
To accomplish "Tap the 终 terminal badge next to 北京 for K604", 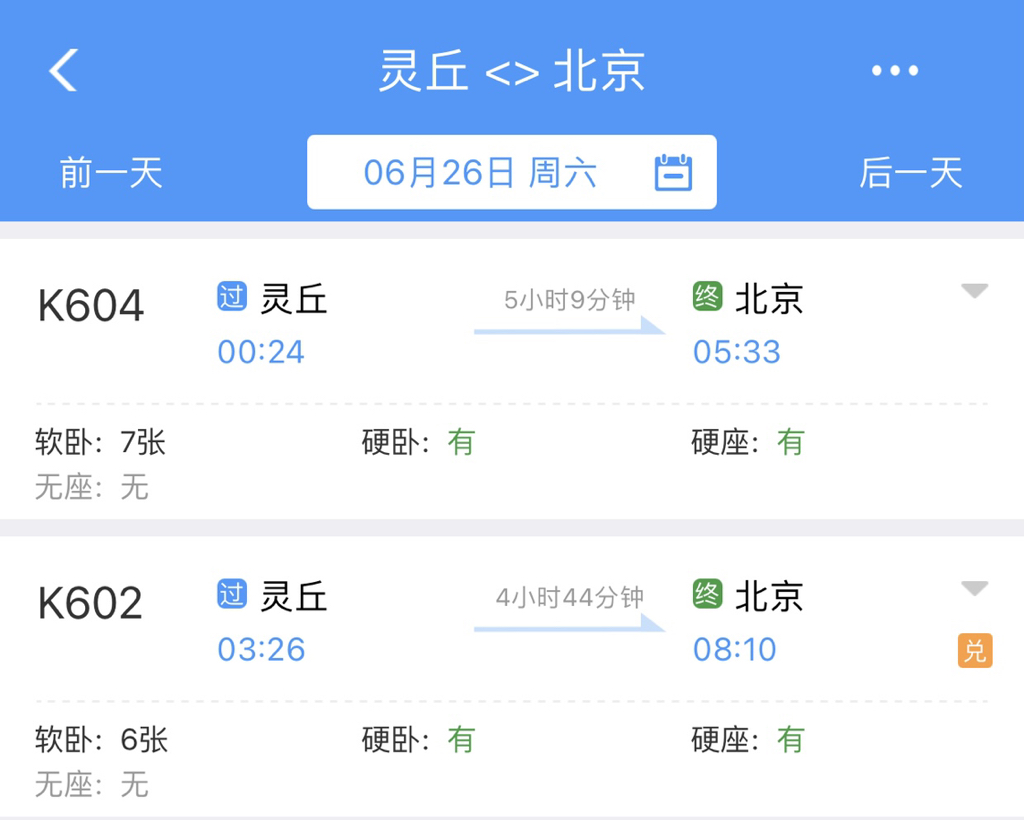I will click(706, 298).
